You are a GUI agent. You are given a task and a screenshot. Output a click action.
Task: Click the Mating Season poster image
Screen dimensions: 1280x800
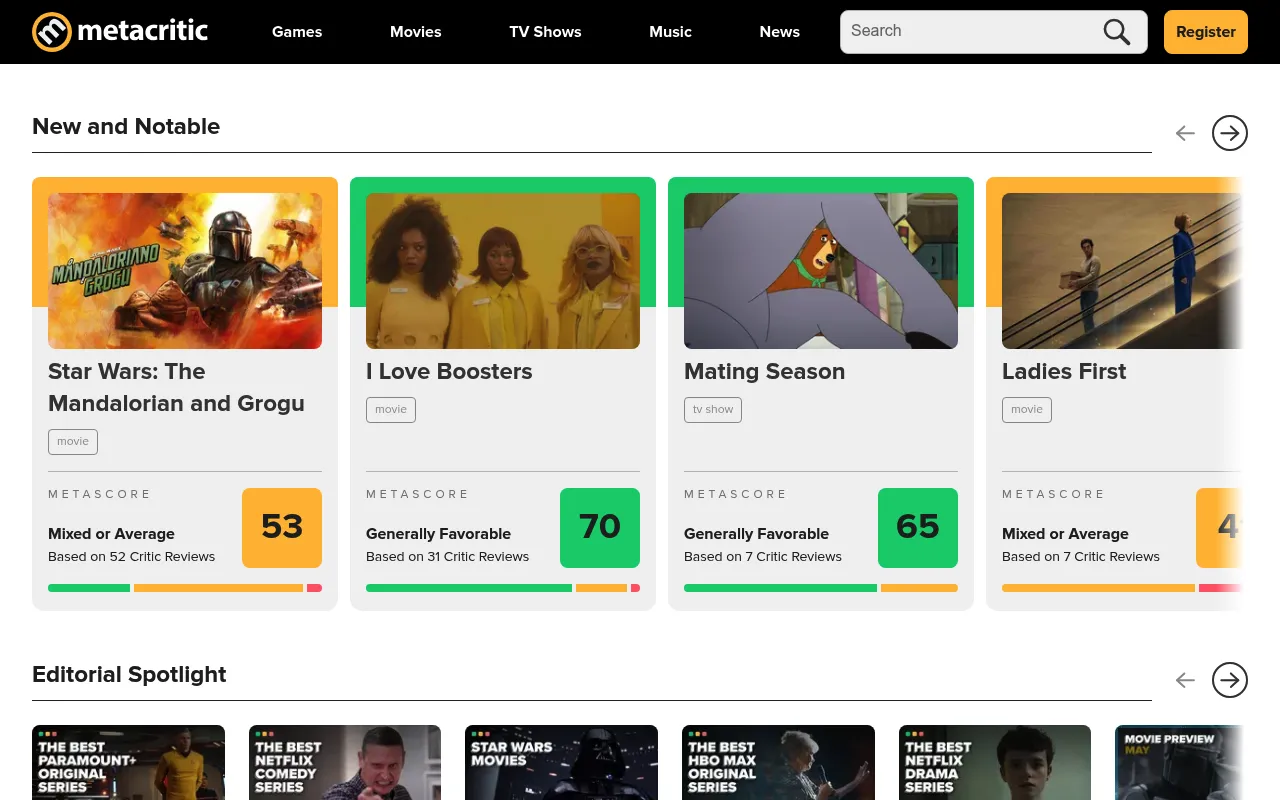[821, 271]
